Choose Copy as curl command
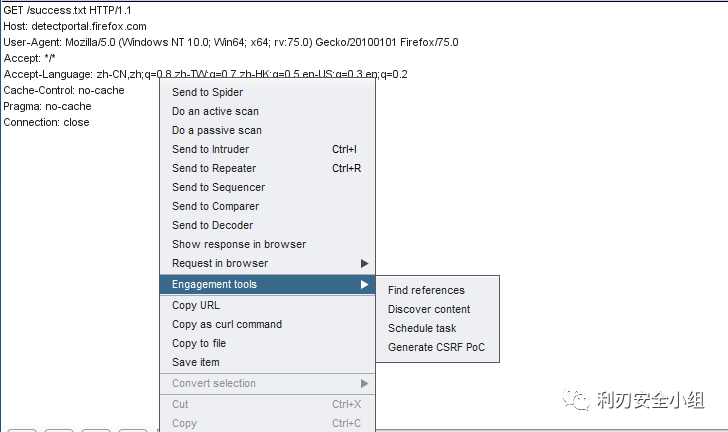Image resolution: width=728 pixels, height=432 pixels. [226, 324]
